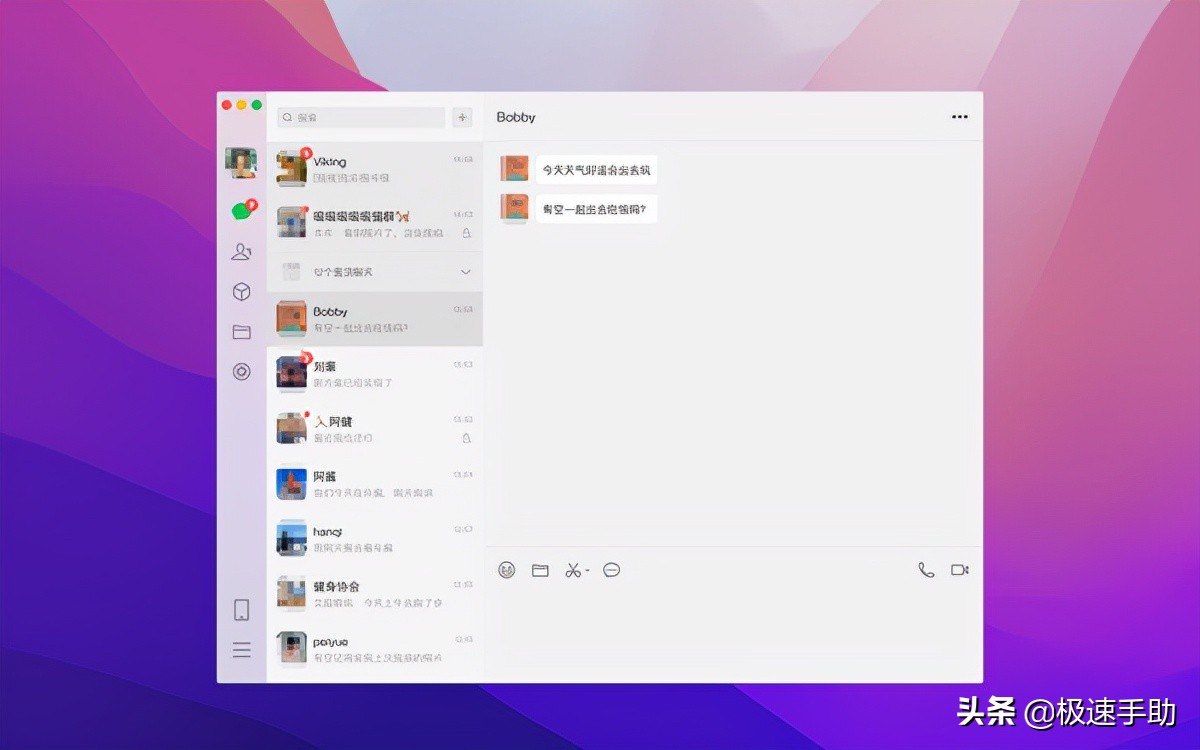
Task: Open the new chat dropdown beside search
Action: pyautogui.click(x=462, y=117)
